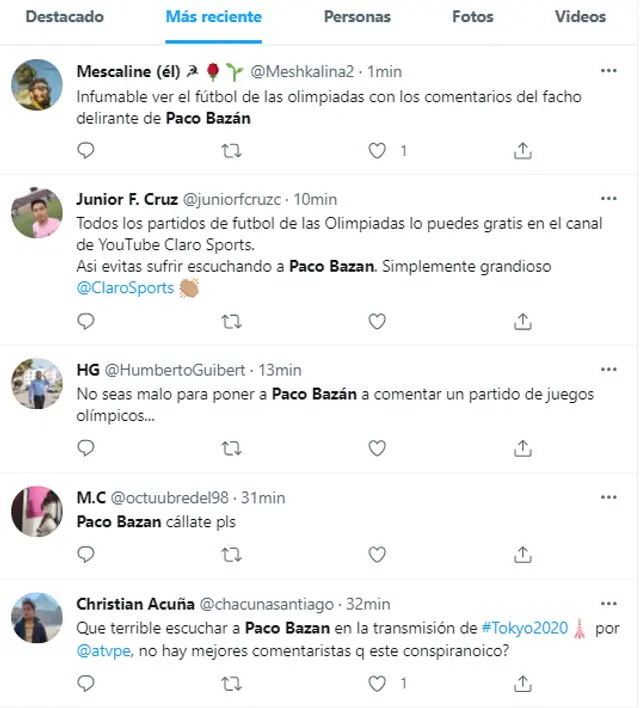640x708 pixels.
Task: Share Mescaline's tweet
Action: pyautogui.click(x=522, y=151)
